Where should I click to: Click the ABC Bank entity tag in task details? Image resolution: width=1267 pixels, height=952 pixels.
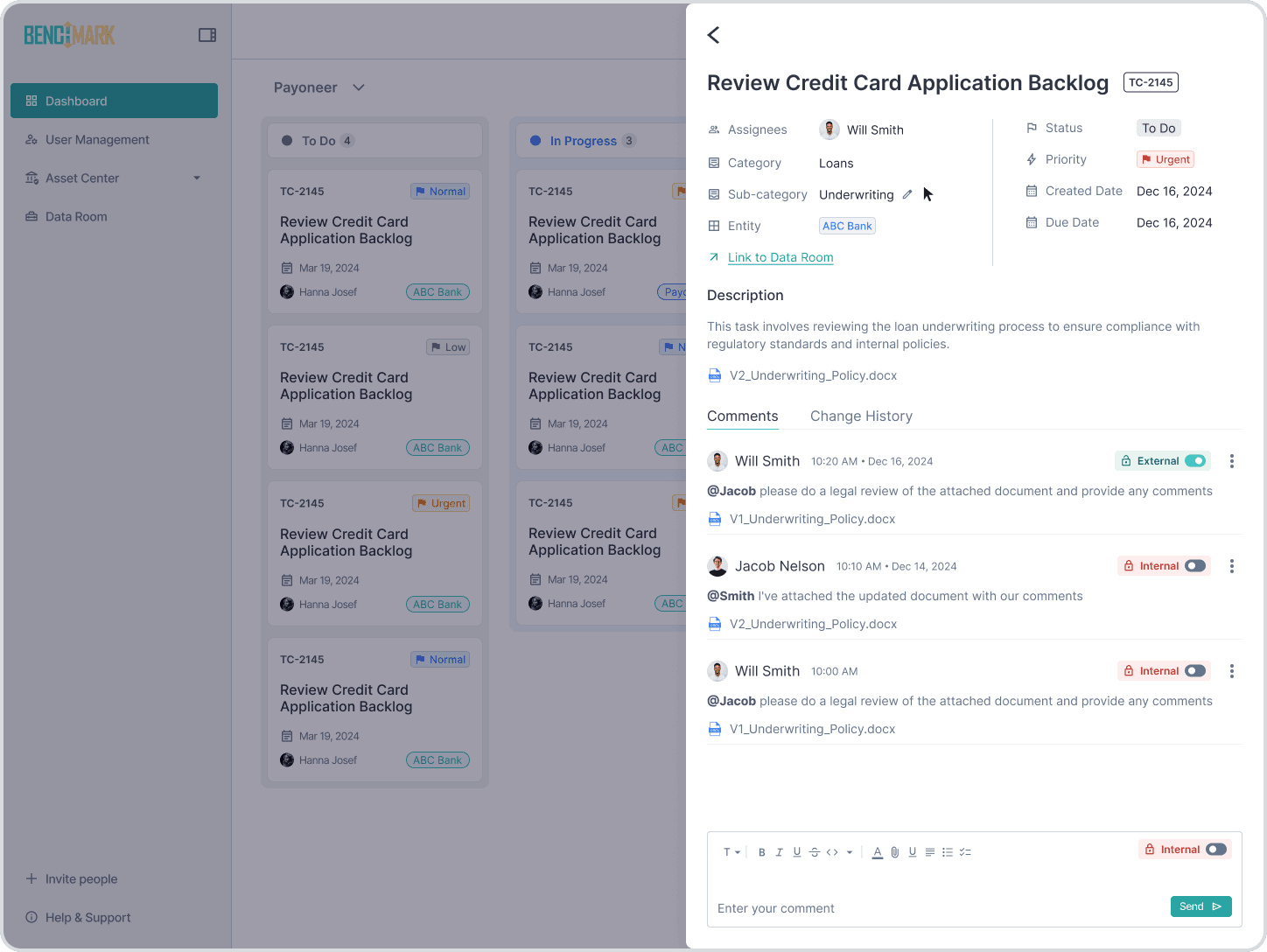tap(847, 226)
